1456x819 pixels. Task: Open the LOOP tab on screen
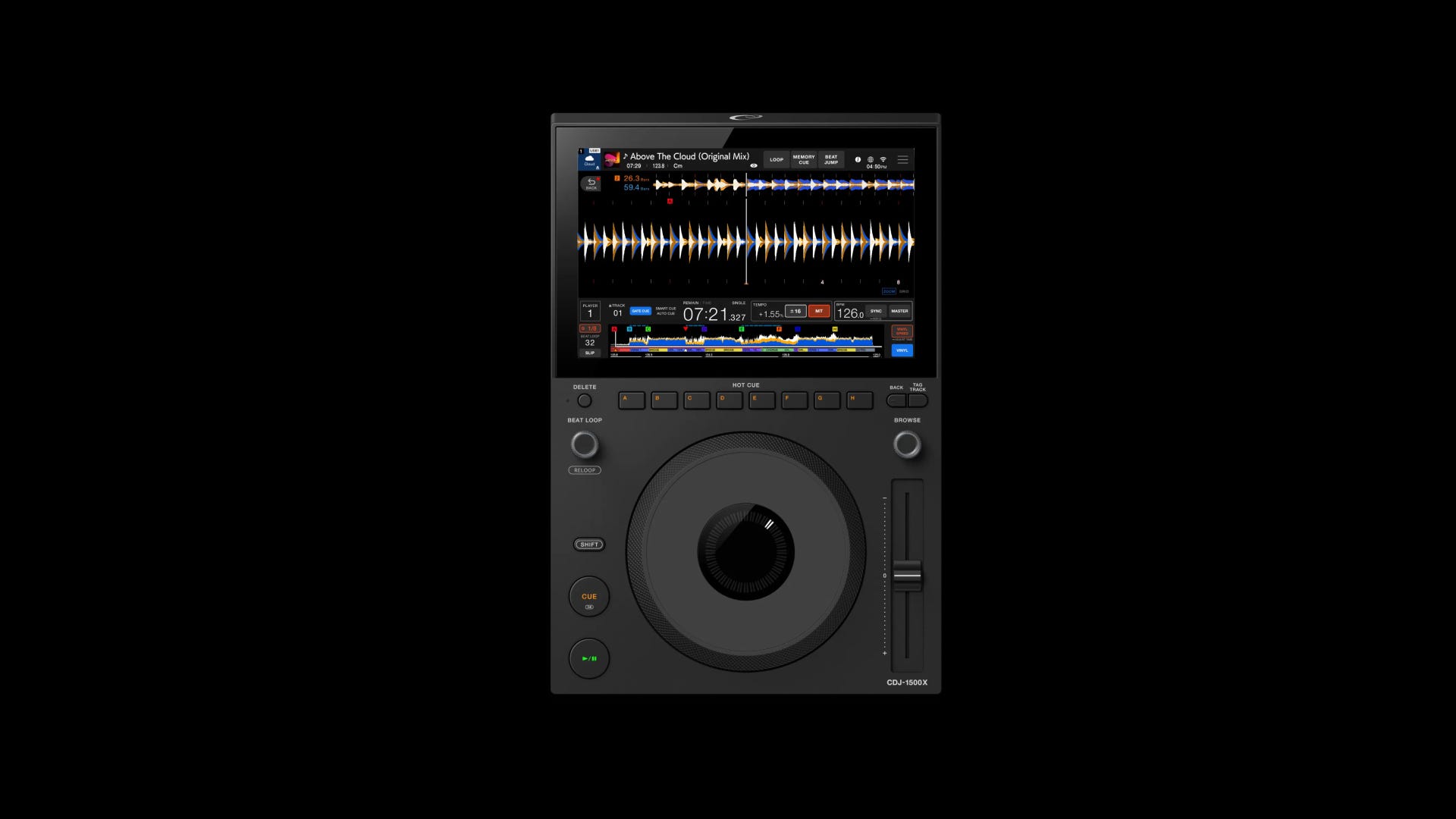[777, 160]
